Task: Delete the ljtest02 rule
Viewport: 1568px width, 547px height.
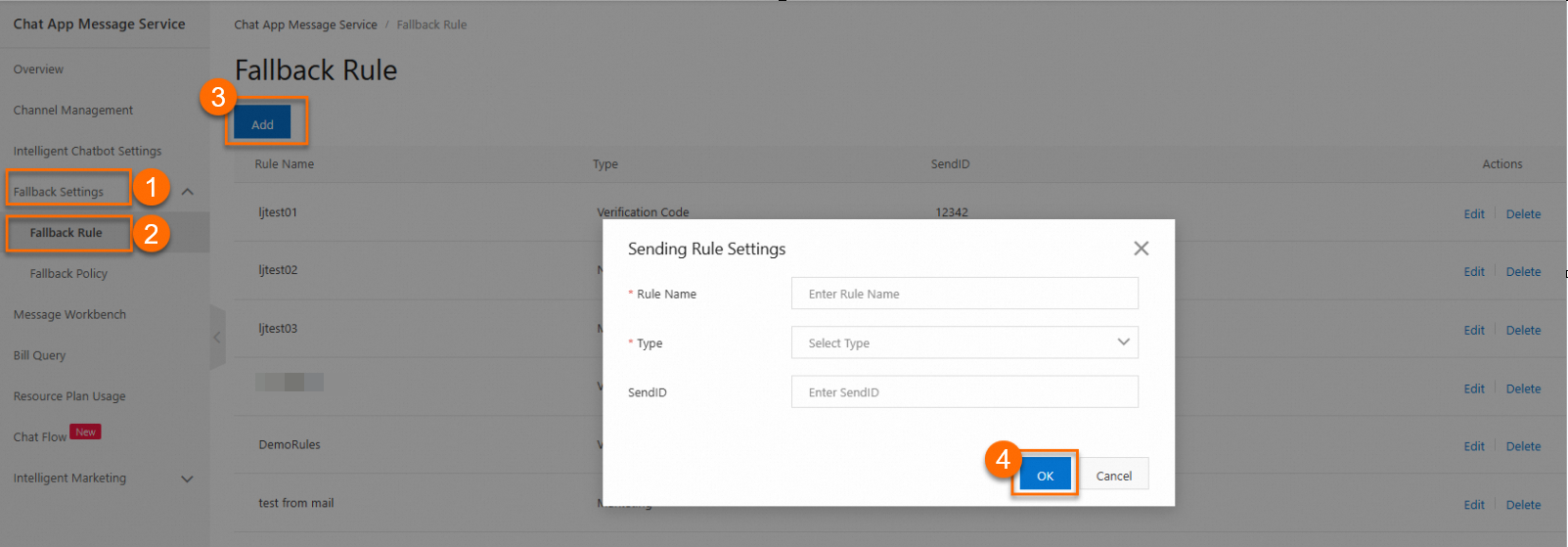Action: point(1523,272)
